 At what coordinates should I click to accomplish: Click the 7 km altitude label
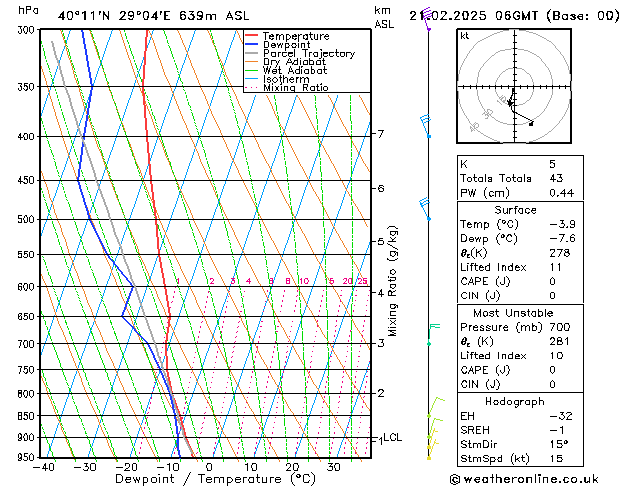coord(380,134)
